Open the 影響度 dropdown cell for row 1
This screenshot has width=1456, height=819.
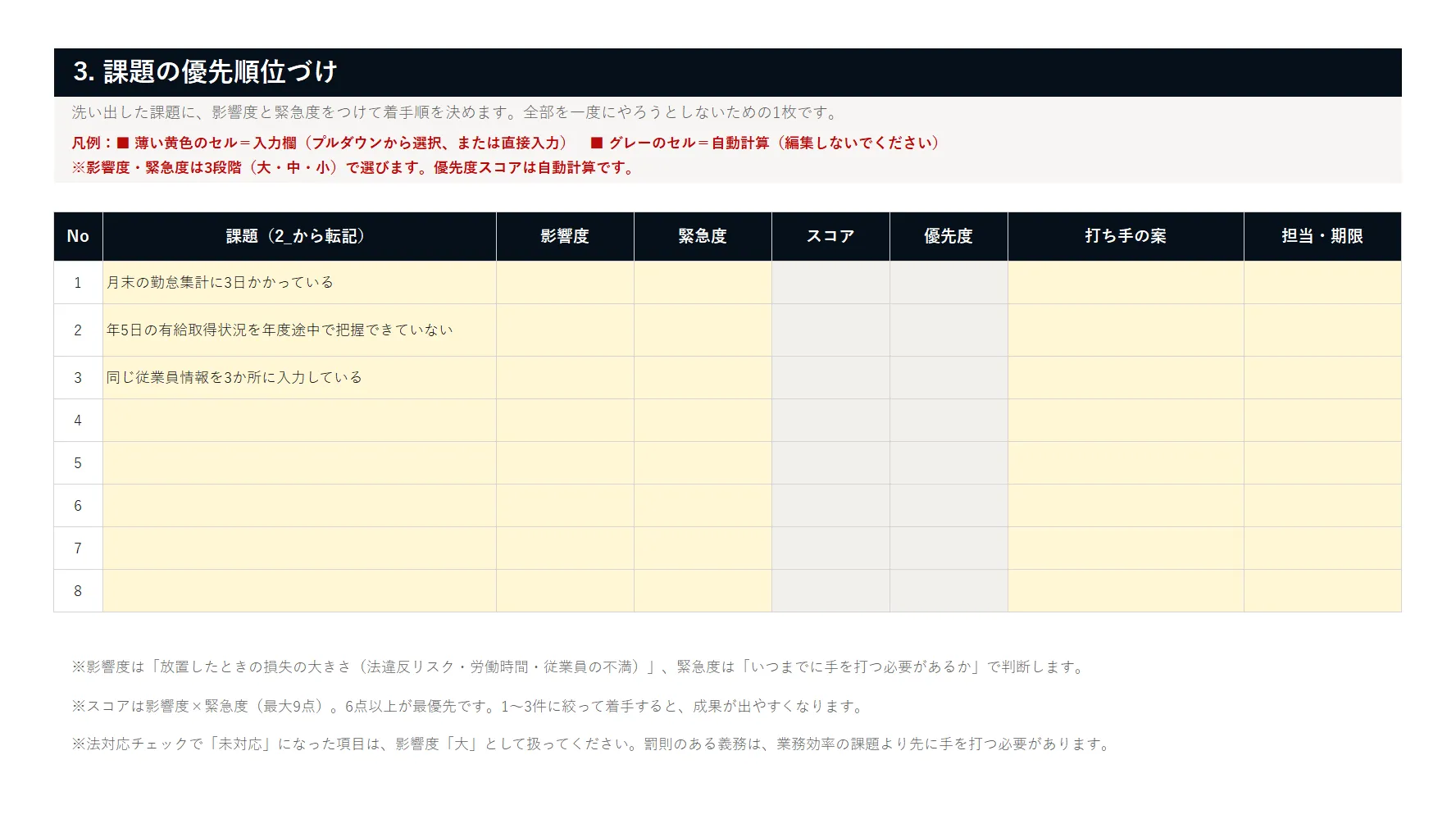tap(565, 283)
